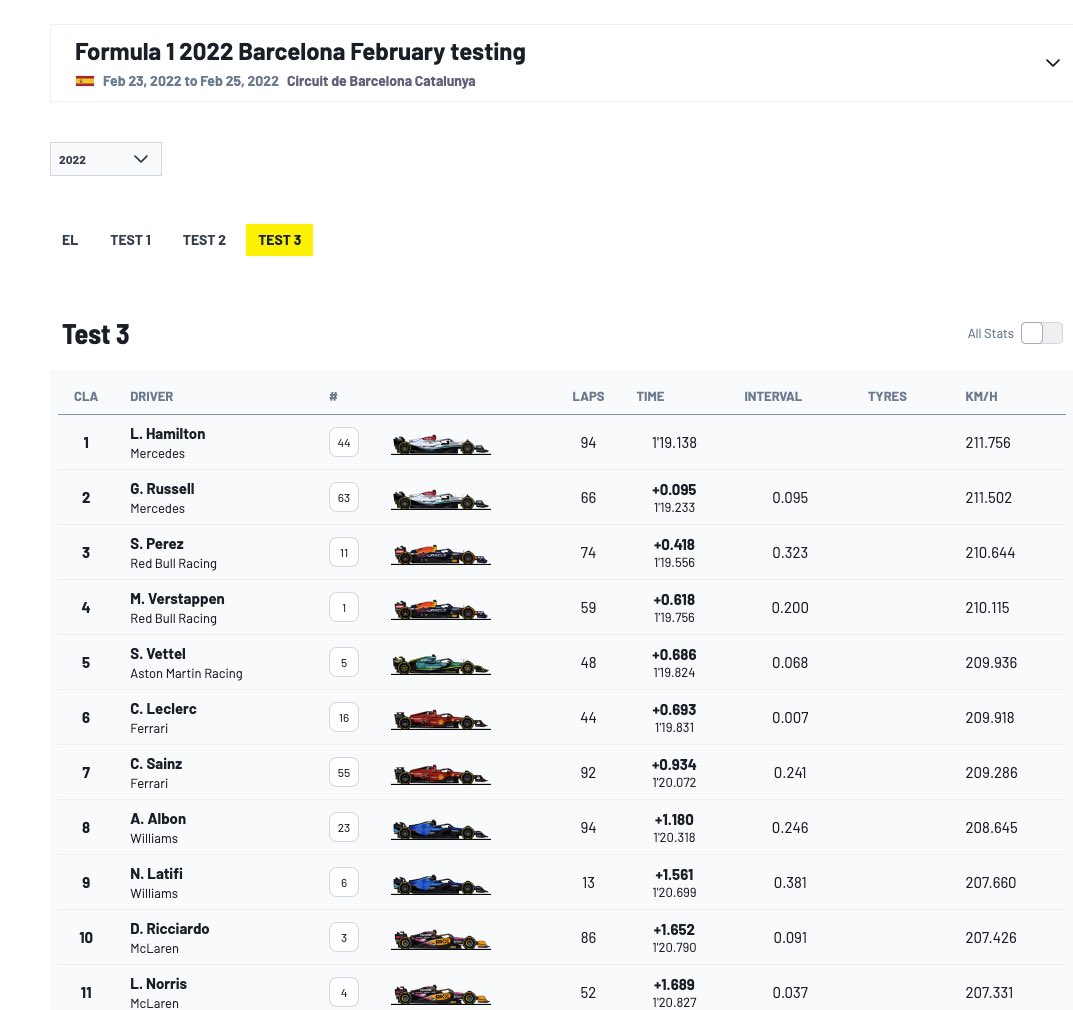This screenshot has height=1010, width=1073.
Task: Open C. Leclerc driver link
Action: [164, 709]
